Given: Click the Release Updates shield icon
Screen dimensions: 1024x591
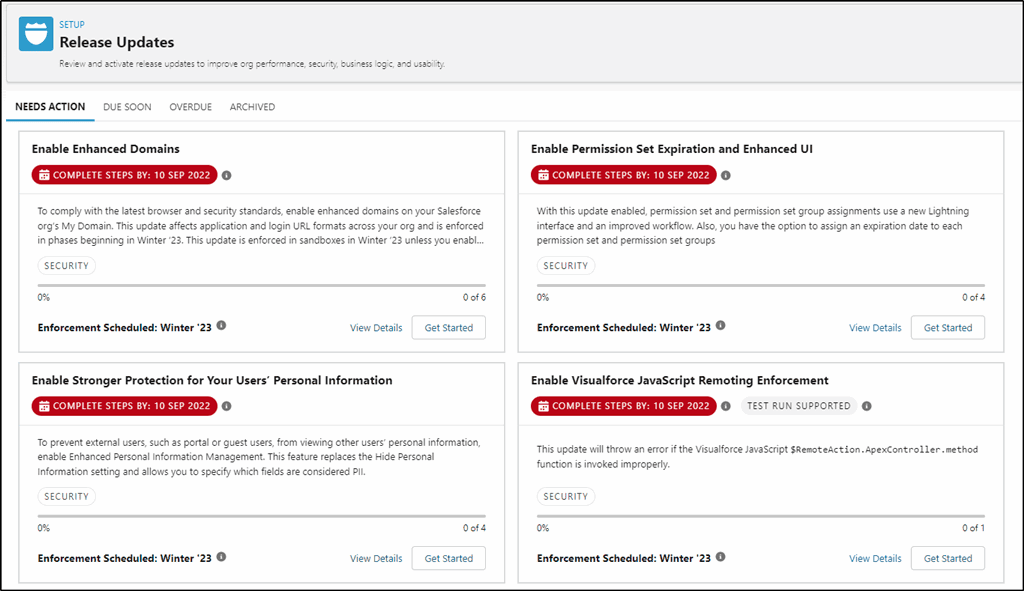Looking at the screenshot, I should click(x=36, y=34).
